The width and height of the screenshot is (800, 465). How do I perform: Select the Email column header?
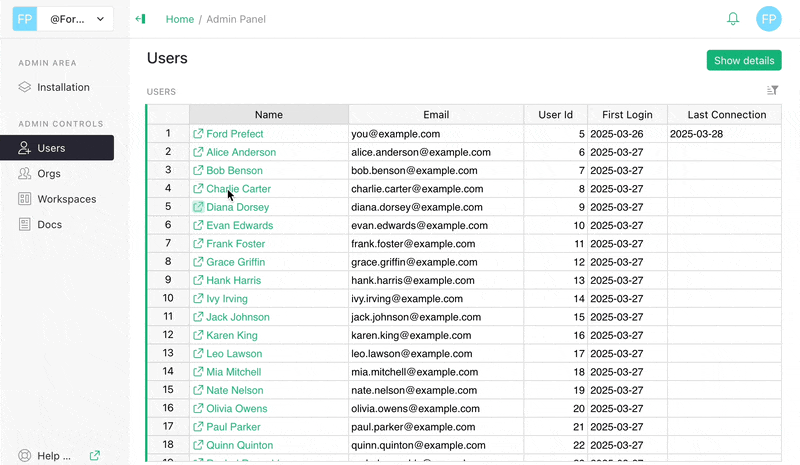coord(436,115)
